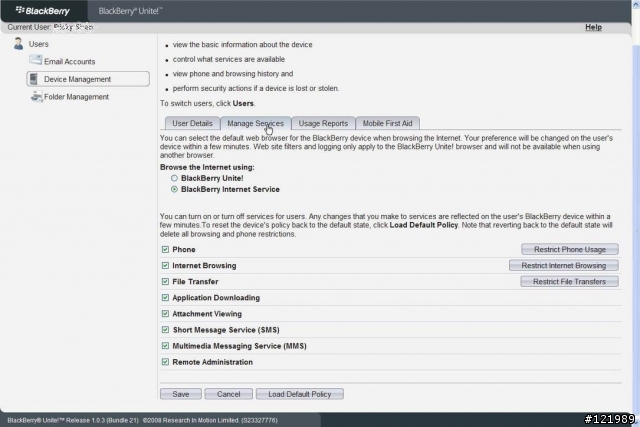Click the Users person icon
This screenshot has width=640, height=427.
[18, 44]
